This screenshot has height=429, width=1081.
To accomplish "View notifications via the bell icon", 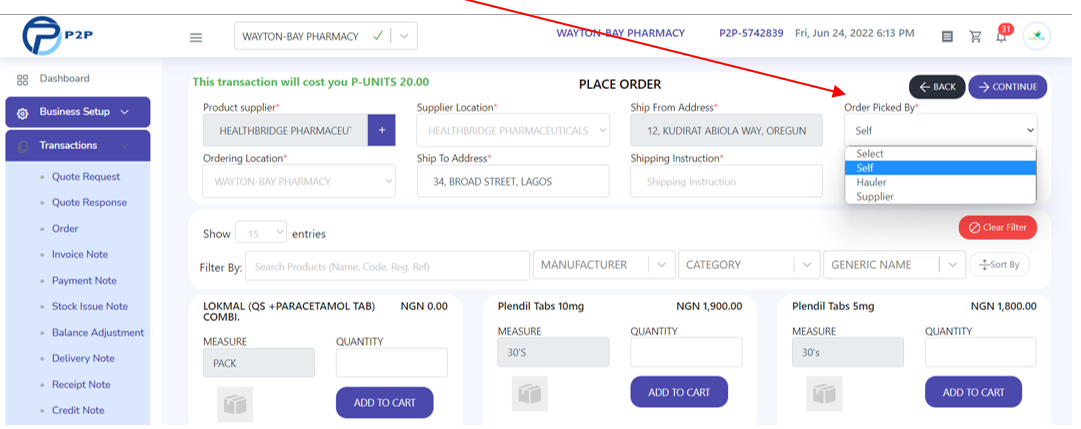I will [x=1001, y=37].
